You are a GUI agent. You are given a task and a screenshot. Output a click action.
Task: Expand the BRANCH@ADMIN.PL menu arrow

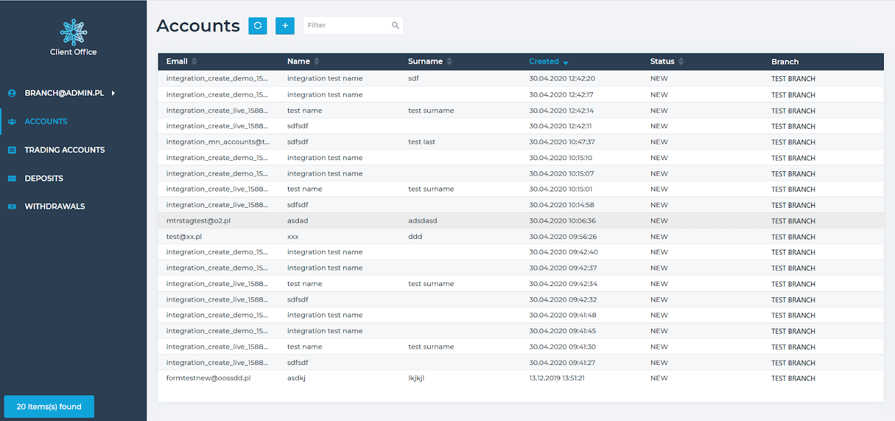click(113, 93)
